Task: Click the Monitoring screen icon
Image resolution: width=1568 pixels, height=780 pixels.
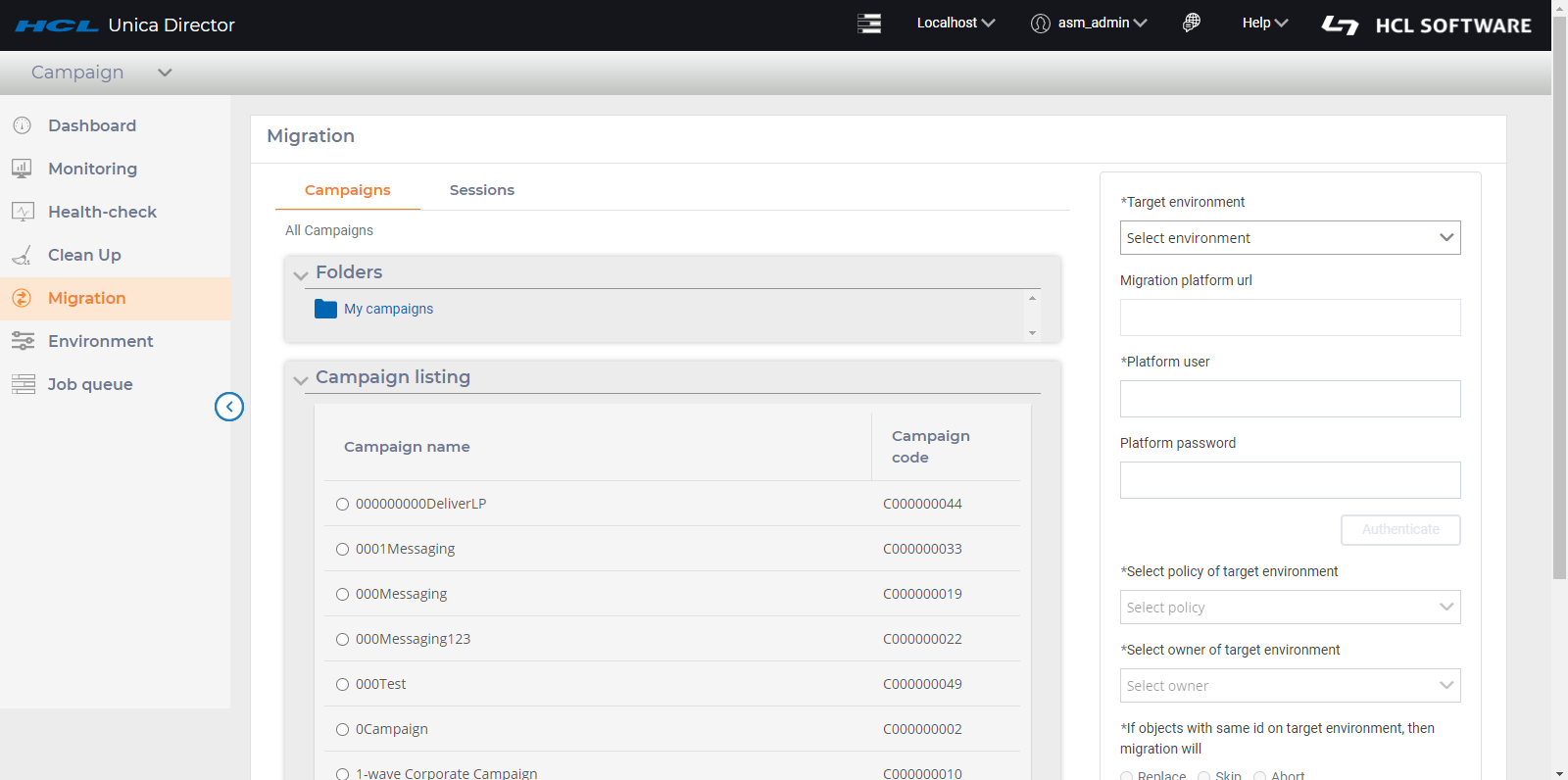Action: pos(22,169)
